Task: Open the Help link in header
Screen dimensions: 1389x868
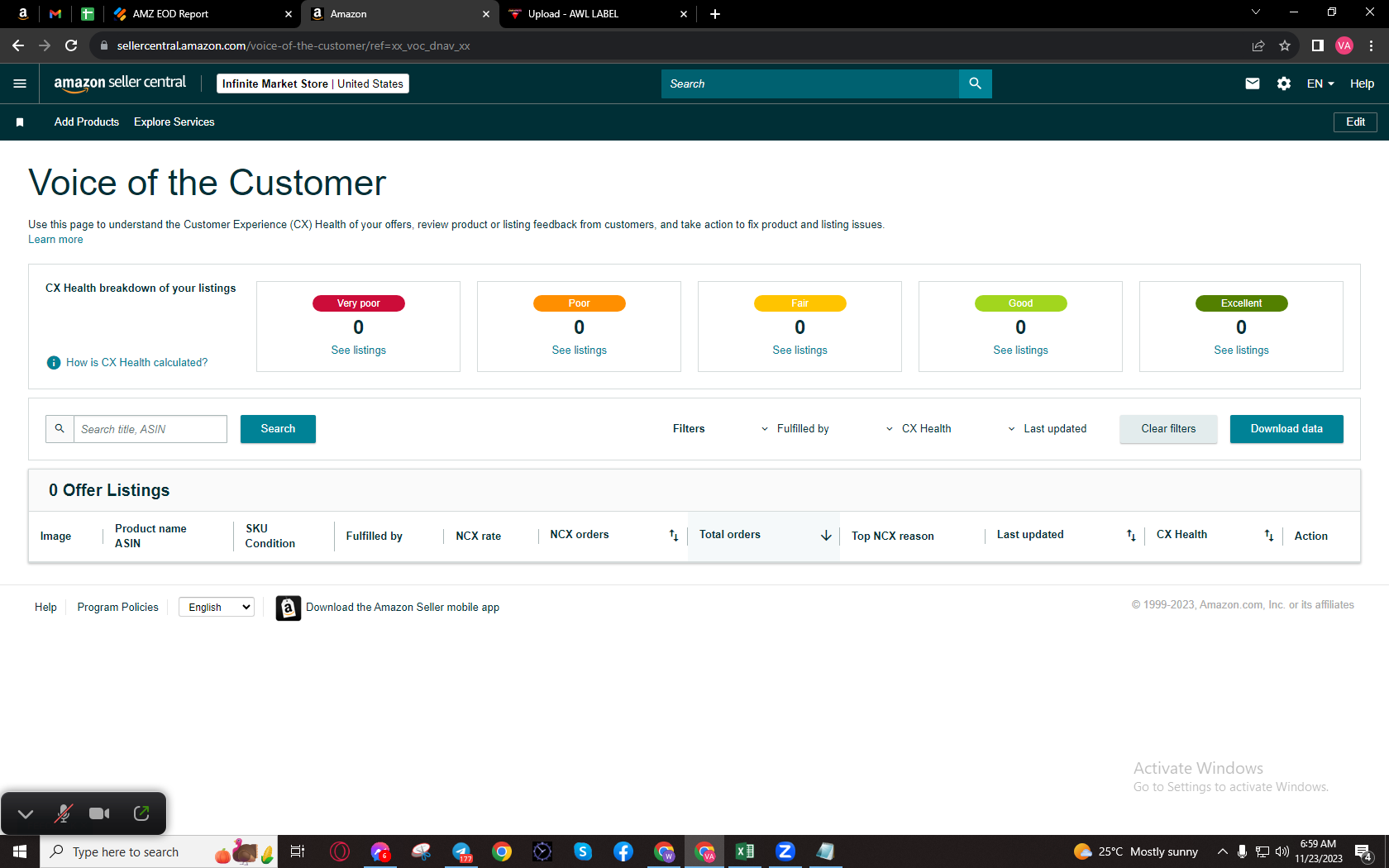Action: pos(1362,83)
